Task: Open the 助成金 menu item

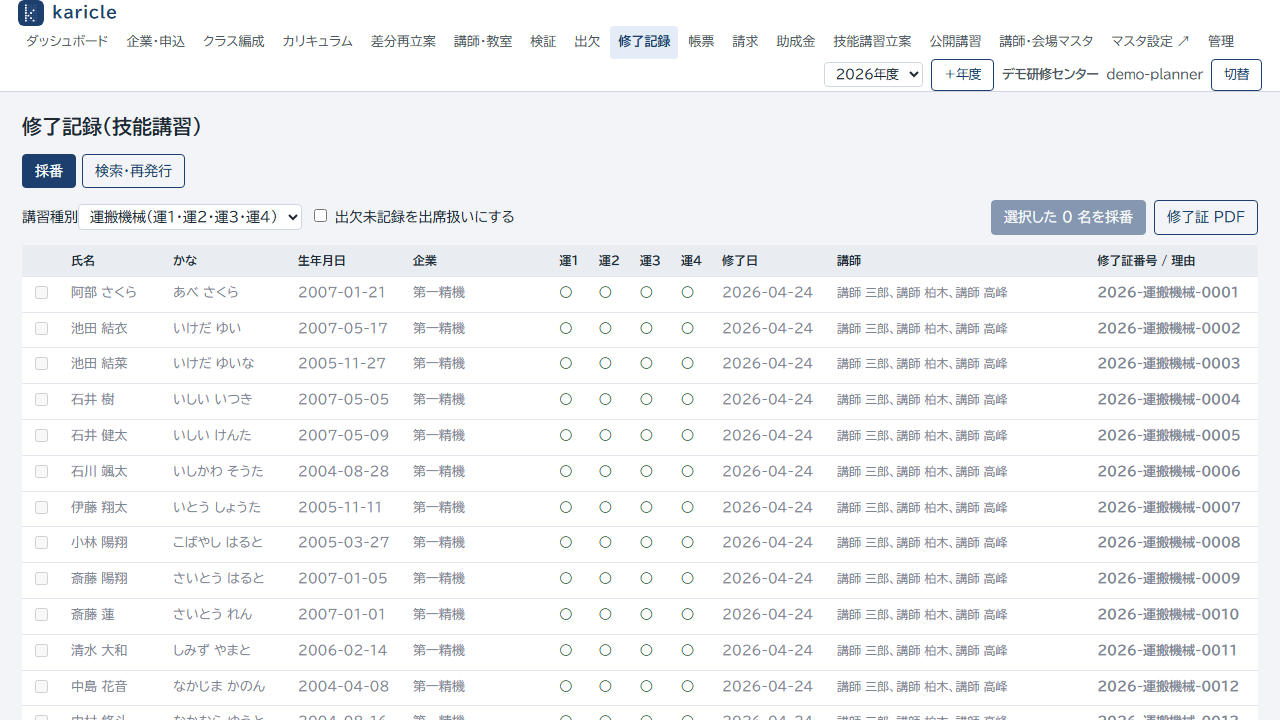Action: (x=796, y=42)
